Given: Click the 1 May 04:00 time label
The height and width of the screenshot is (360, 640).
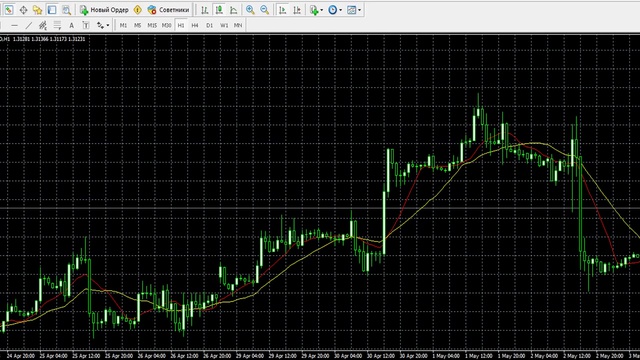Looking at the screenshot, I should click(x=446, y=356).
